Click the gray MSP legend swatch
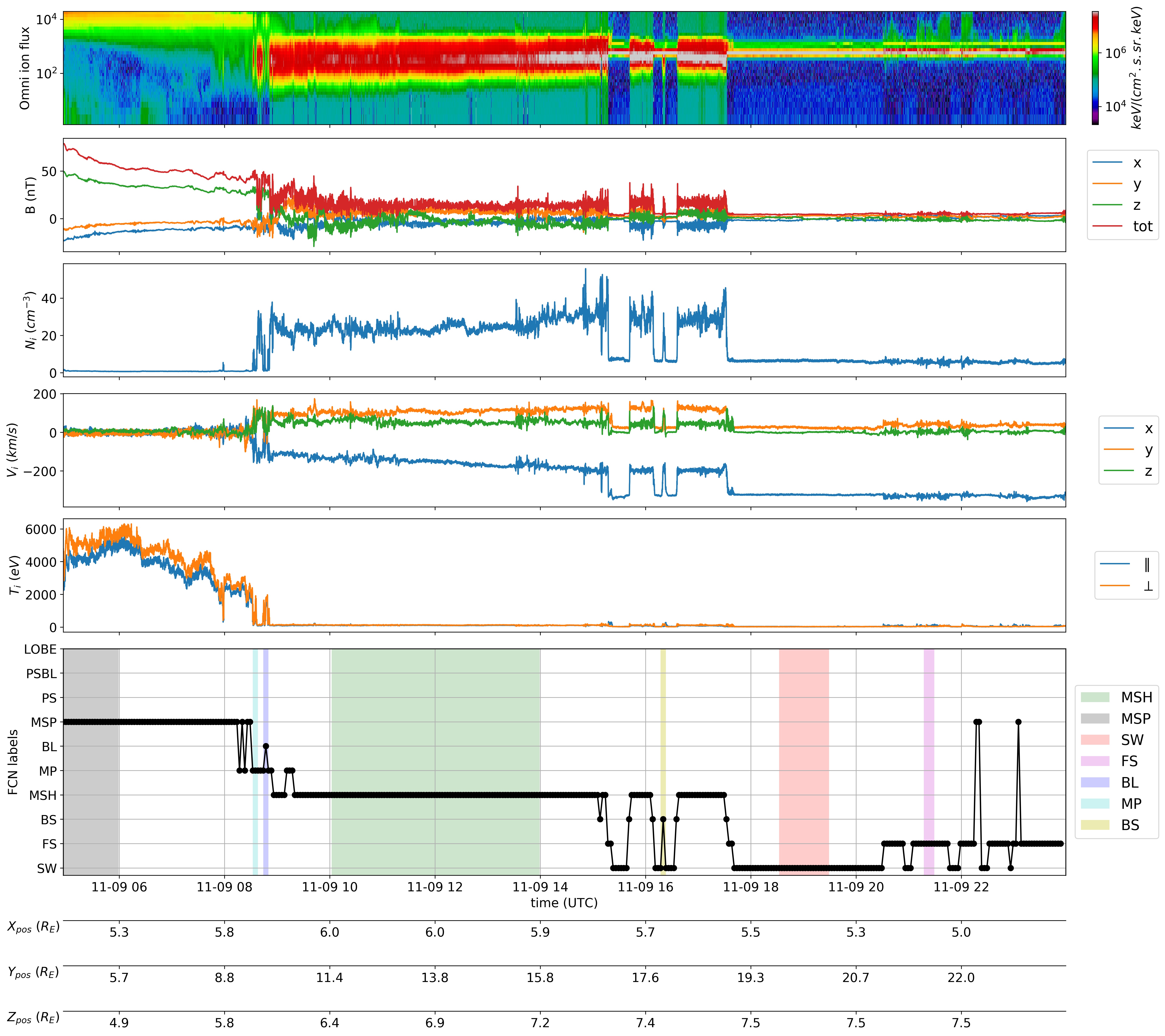The width and height of the screenshot is (1165, 1036). pos(1095,719)
